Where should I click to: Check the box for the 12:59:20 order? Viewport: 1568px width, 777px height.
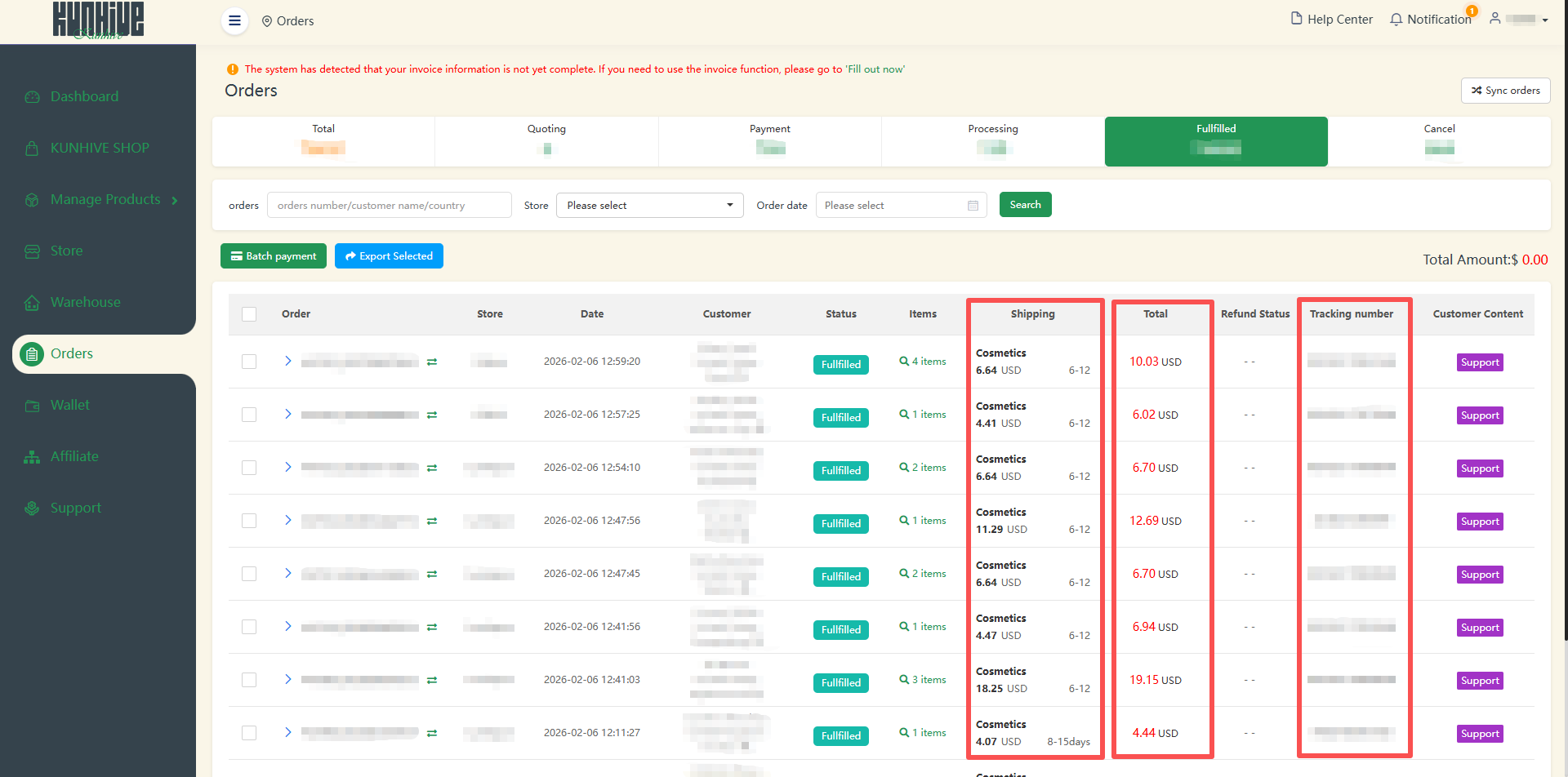[x=249, y=362]
